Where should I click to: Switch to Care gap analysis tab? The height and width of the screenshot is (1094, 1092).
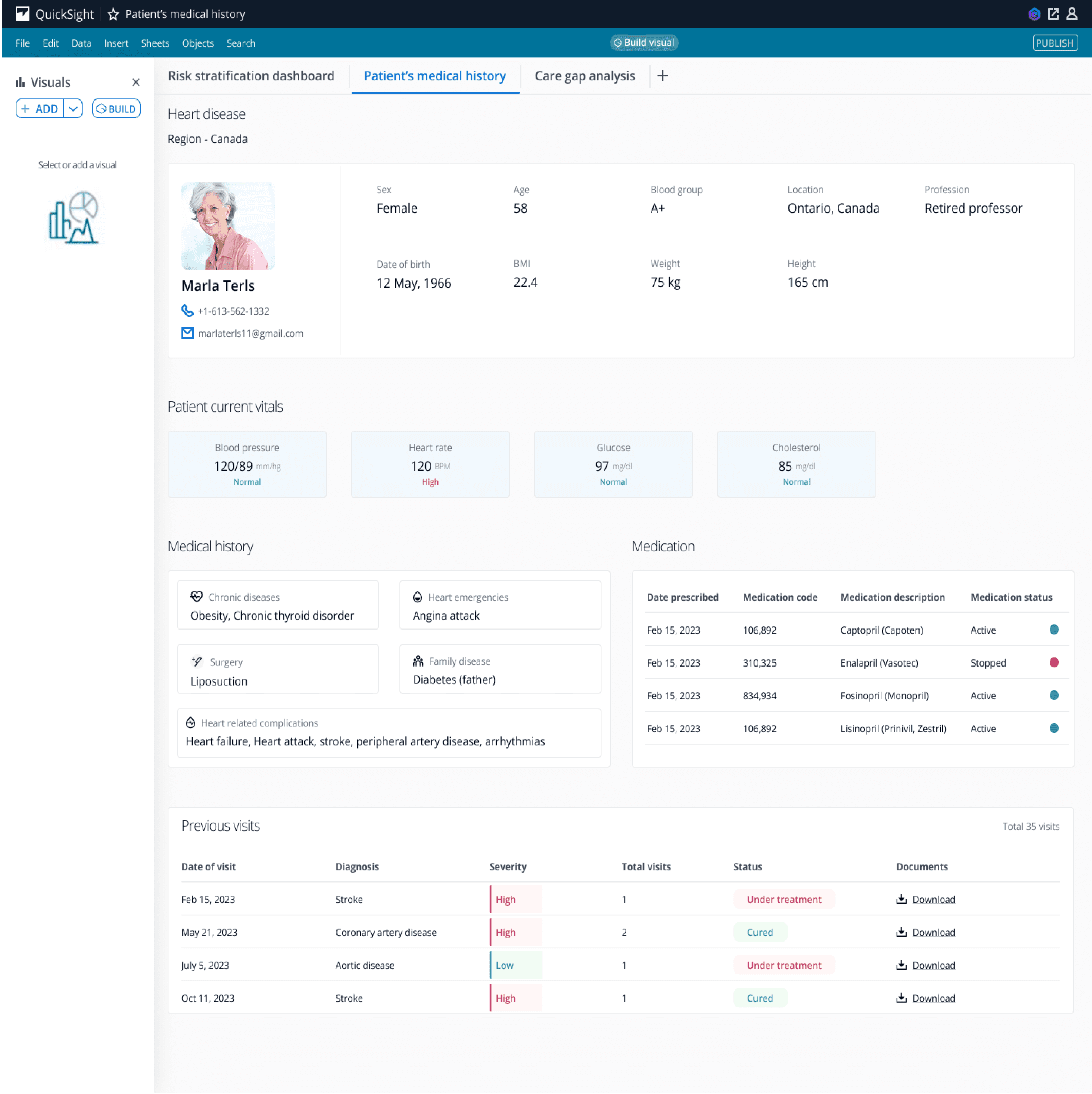584,76
